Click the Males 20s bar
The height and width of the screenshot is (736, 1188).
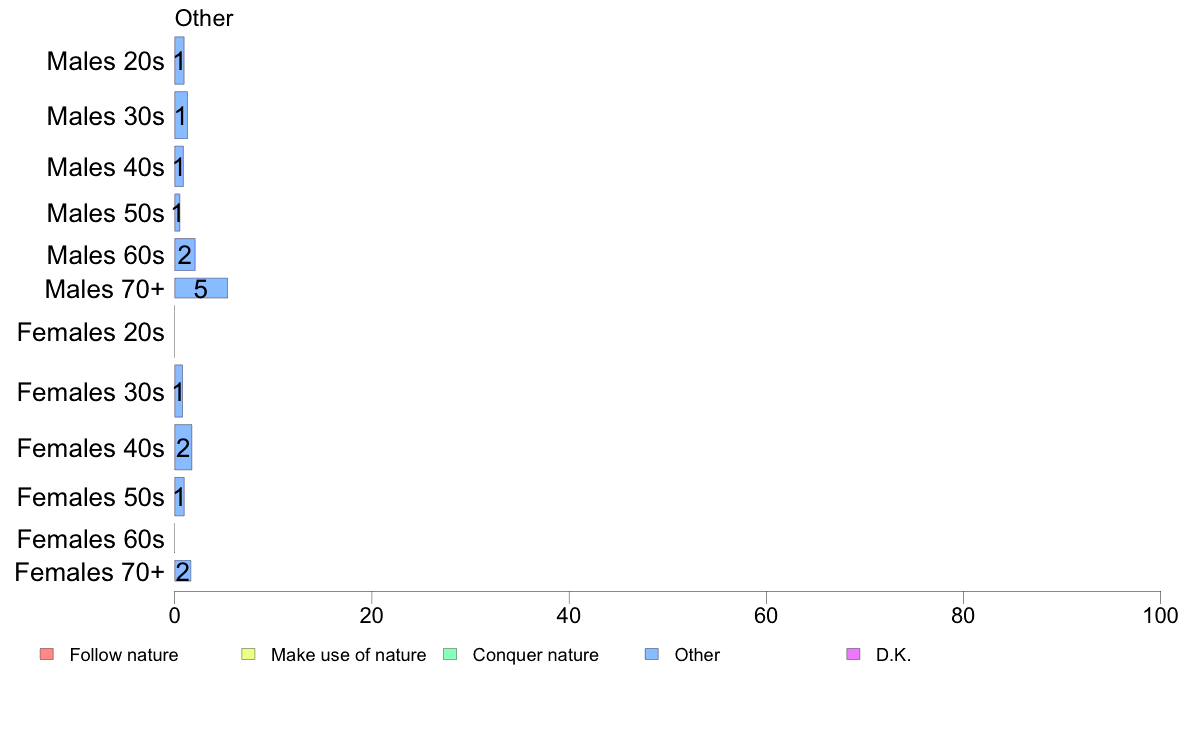coord(179,61)
